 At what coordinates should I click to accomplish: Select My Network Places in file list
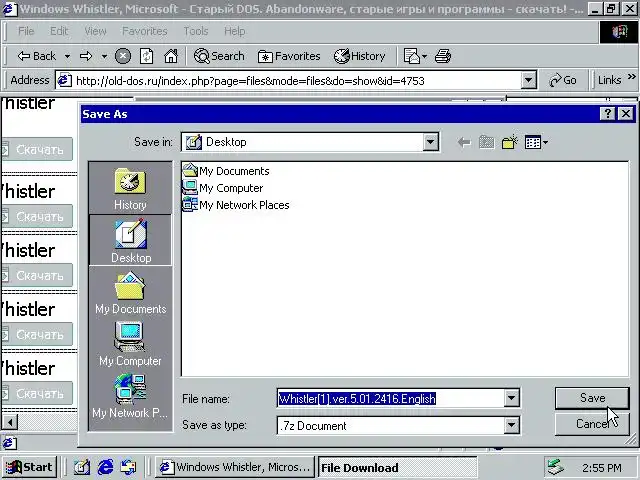point(236,204)
